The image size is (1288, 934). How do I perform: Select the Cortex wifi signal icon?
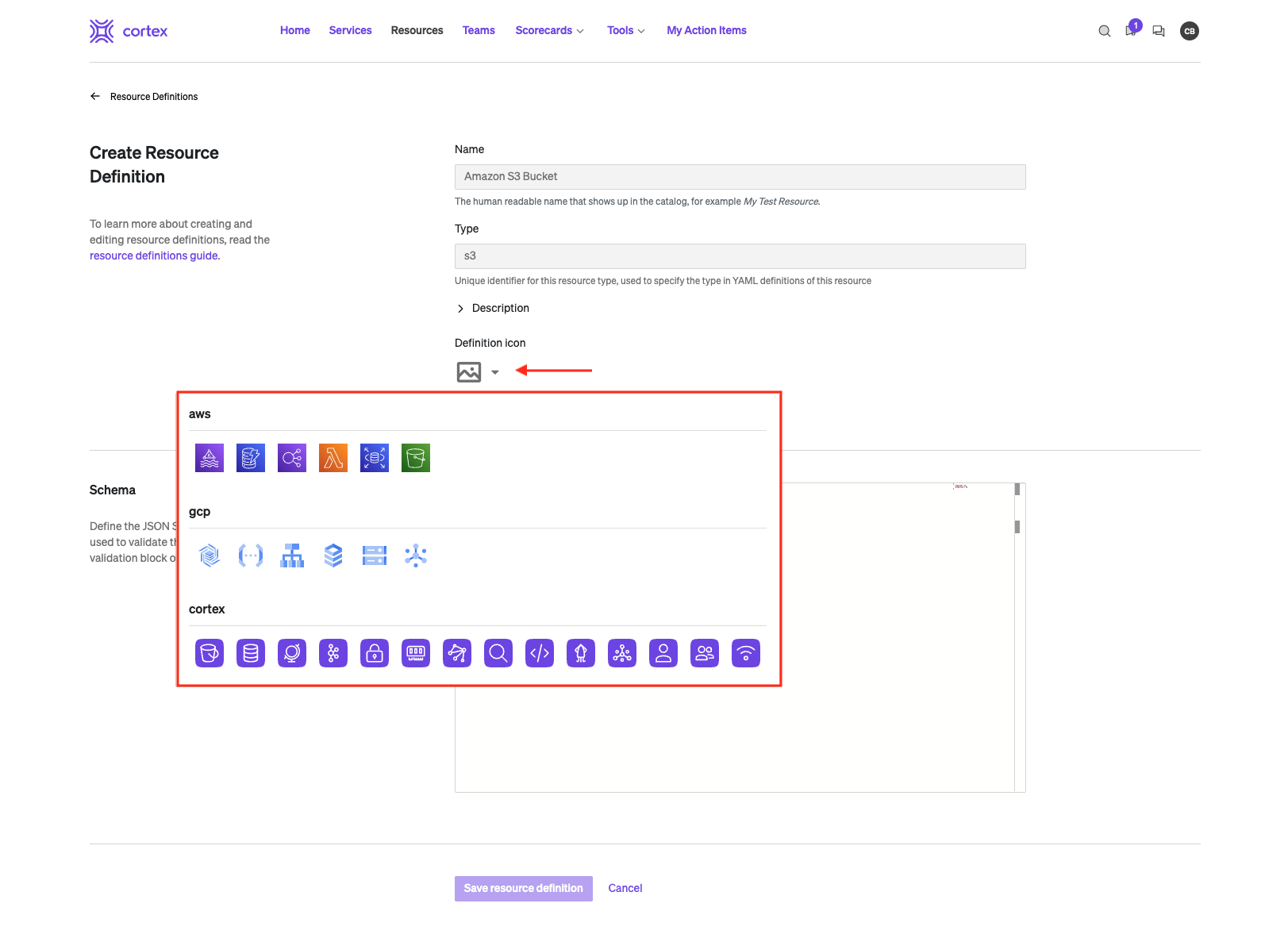click(746, 653)
